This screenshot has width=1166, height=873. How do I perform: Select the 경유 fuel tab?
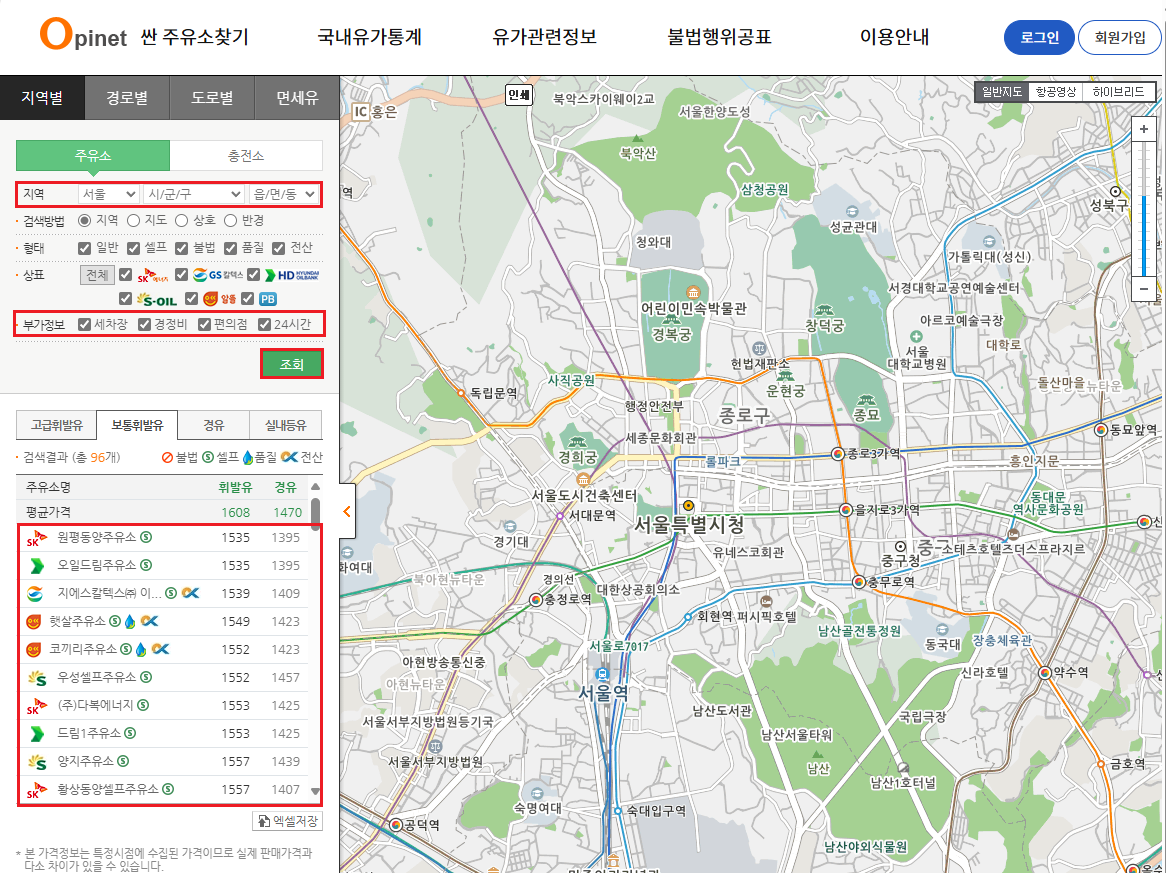point(213,425)
